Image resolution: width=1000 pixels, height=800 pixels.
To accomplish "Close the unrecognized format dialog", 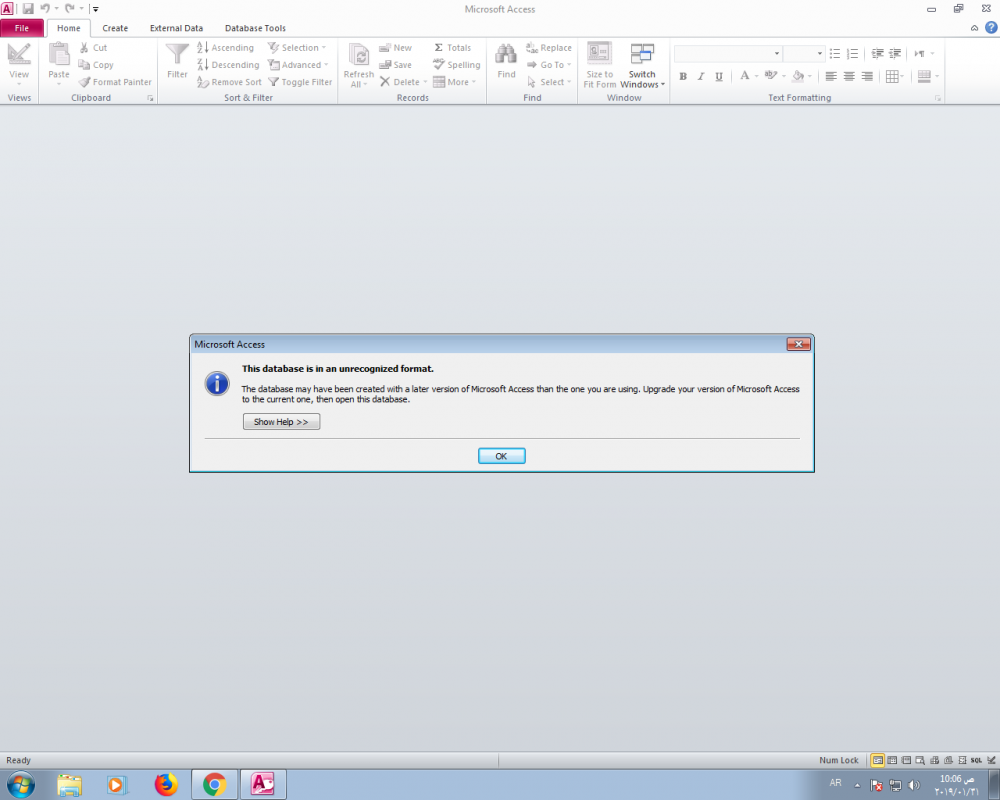I will pyautogui.click(x=798, y=344).
